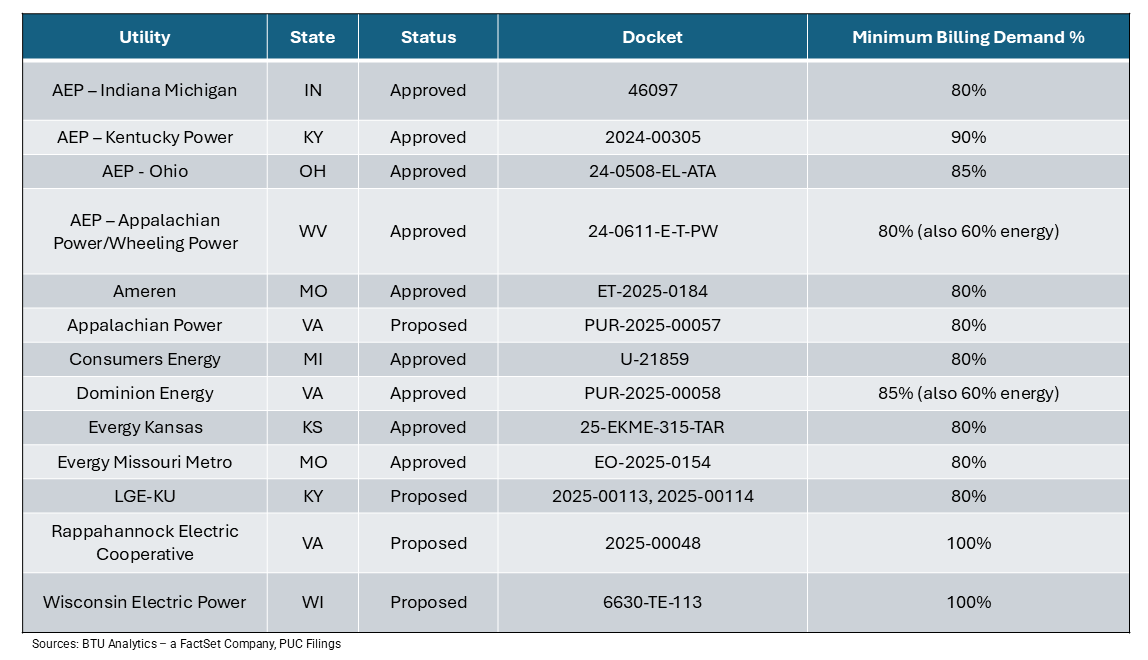Select the 90% billing demand cell
This screenshot has width=1148, height=660.
pos(968,137)
